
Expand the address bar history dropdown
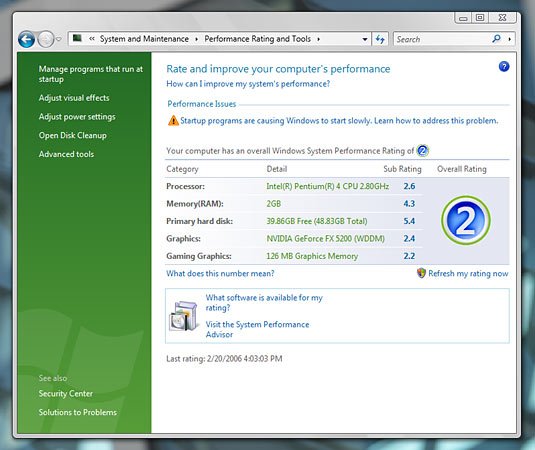point(365,39)
